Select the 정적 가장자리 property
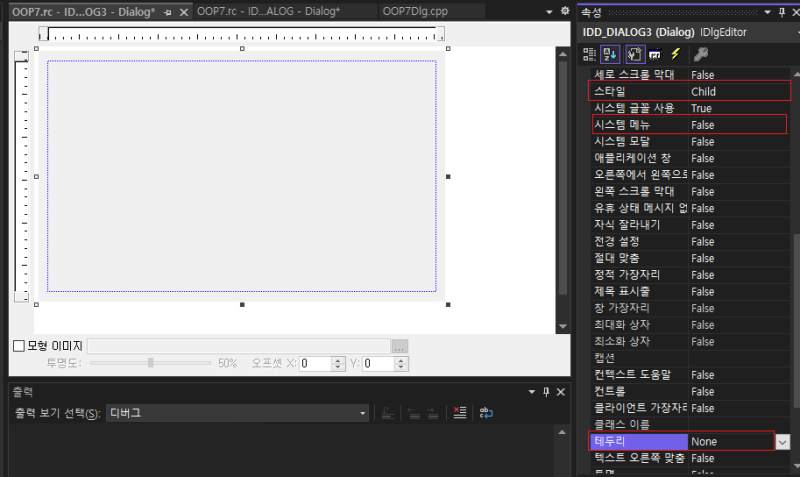The height and width of the screenshot is (477, 800). tap(627, 274)
